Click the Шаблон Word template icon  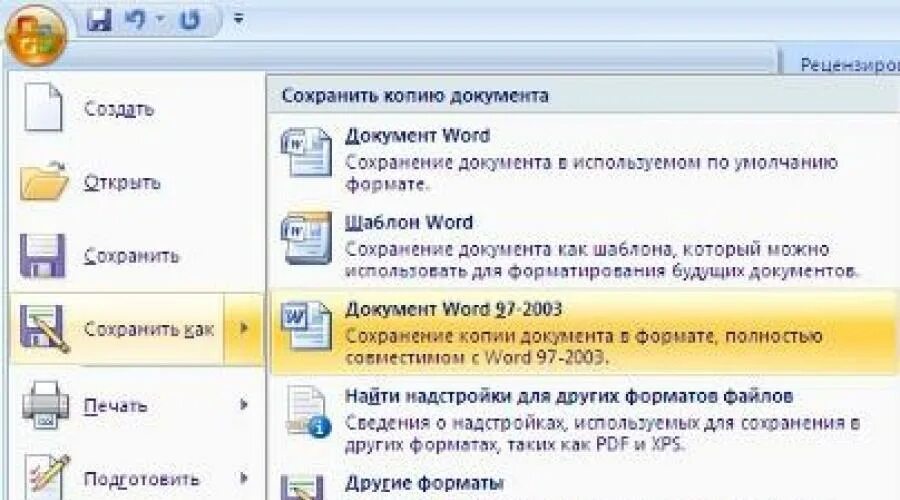(306, 238)
